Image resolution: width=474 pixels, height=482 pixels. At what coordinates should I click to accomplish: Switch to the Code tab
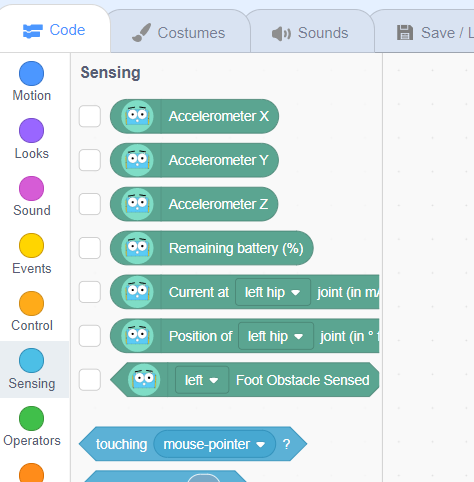(54, 30)
